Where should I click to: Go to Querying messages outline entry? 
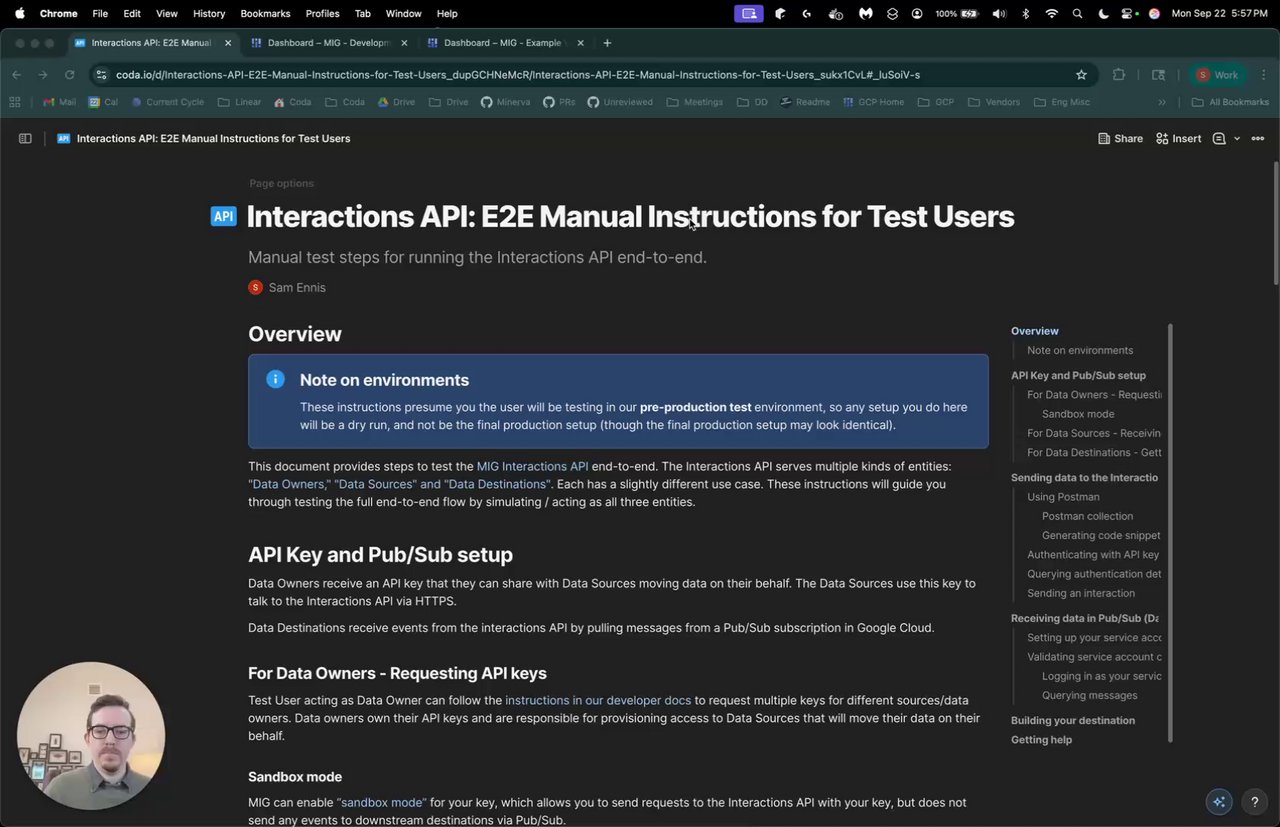point(1090,695)
